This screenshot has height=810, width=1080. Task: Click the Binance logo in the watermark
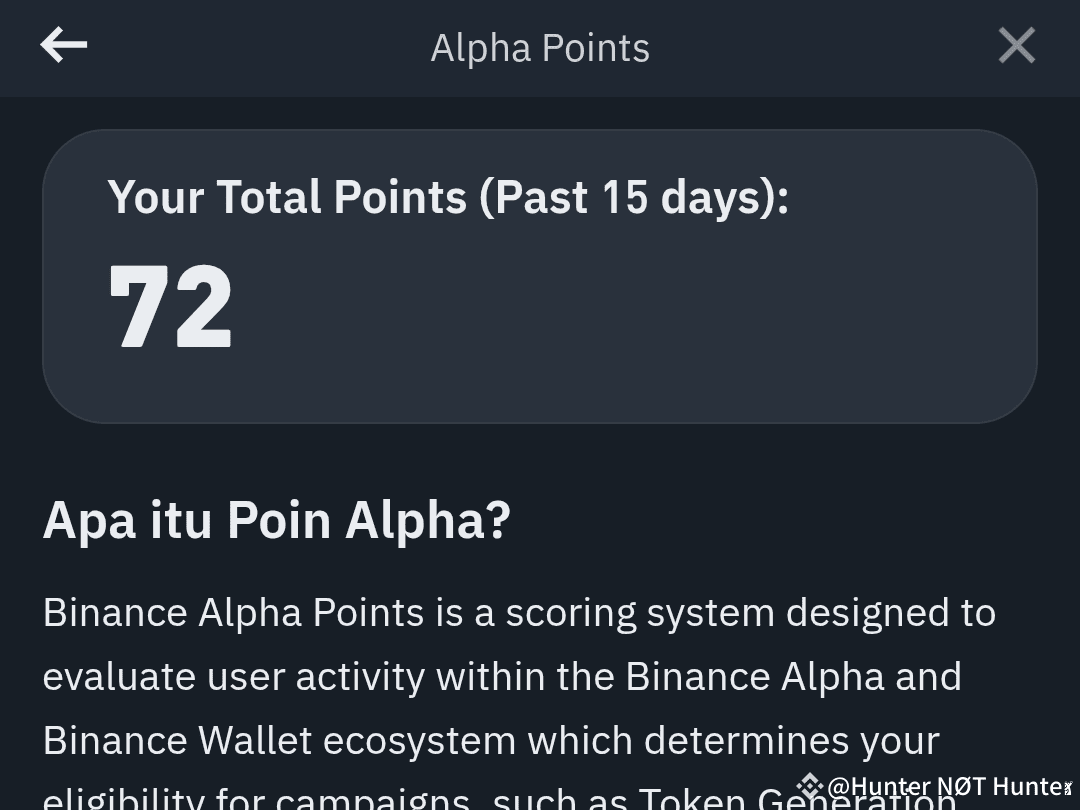tap(810, 786)
